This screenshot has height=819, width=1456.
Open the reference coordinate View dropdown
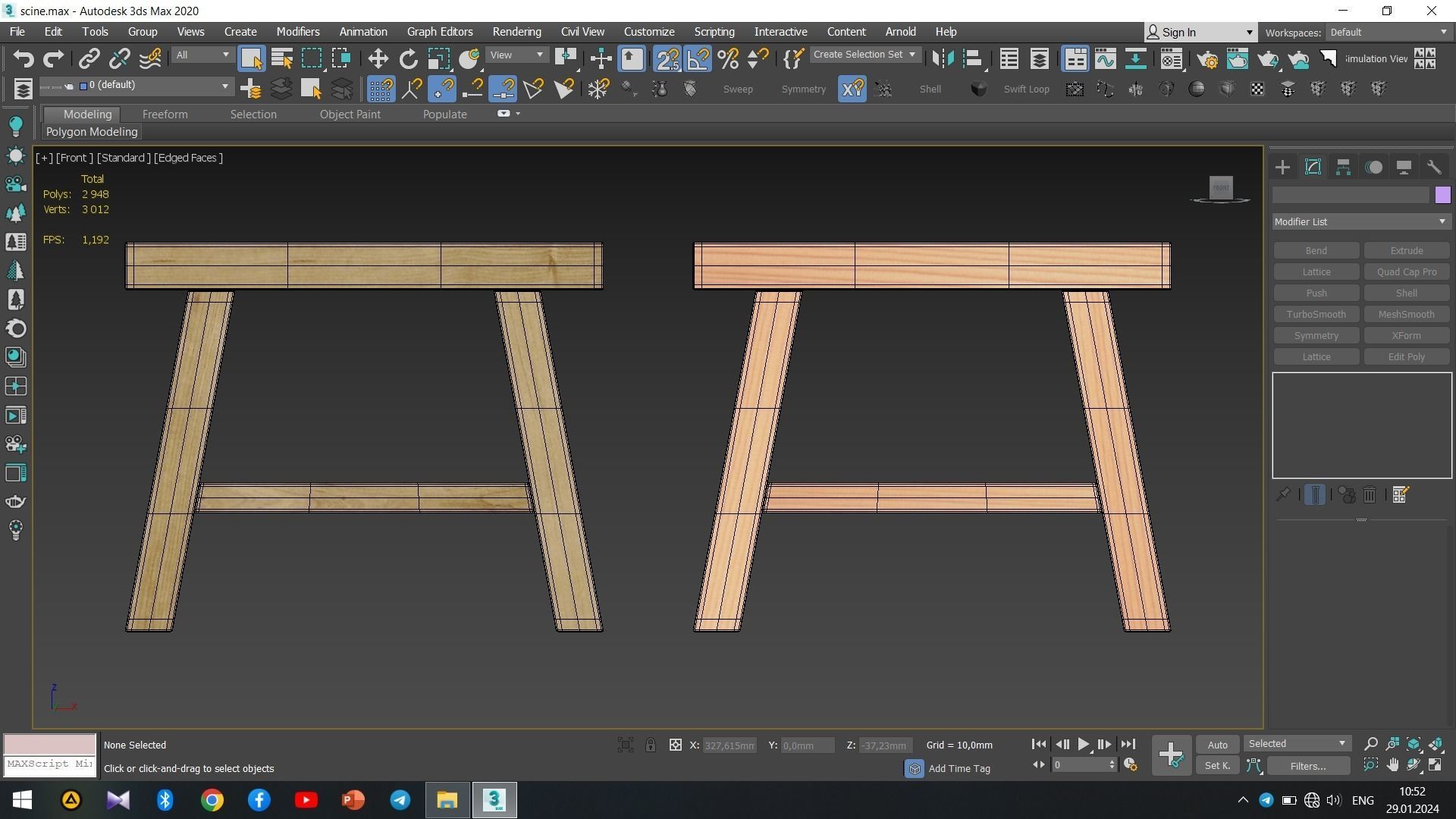[516, 55]
